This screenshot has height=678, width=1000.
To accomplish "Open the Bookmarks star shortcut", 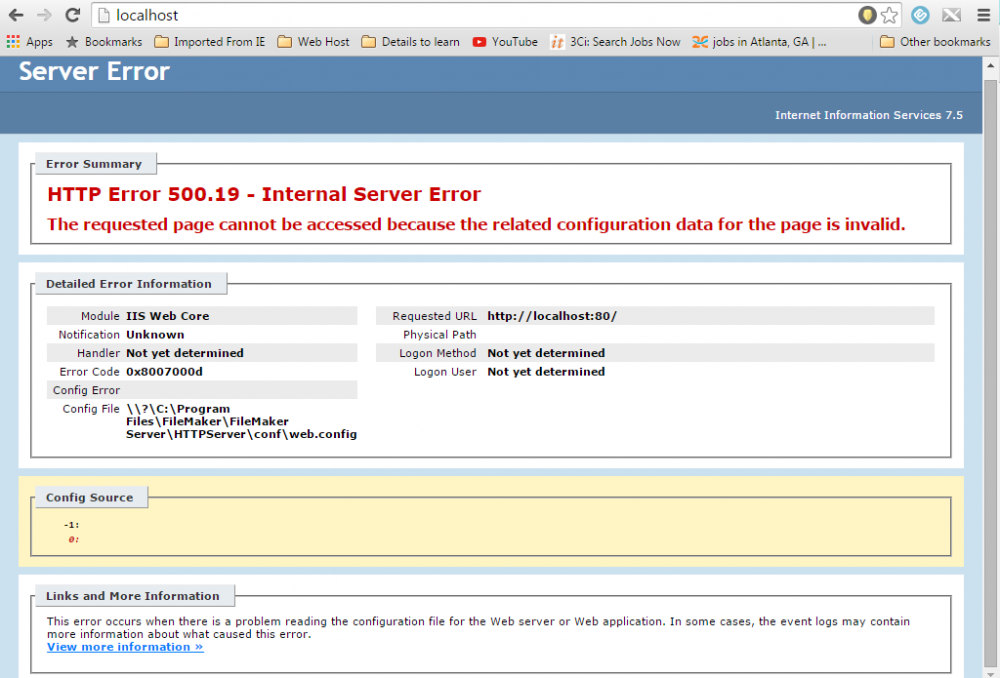I will 103,42.
